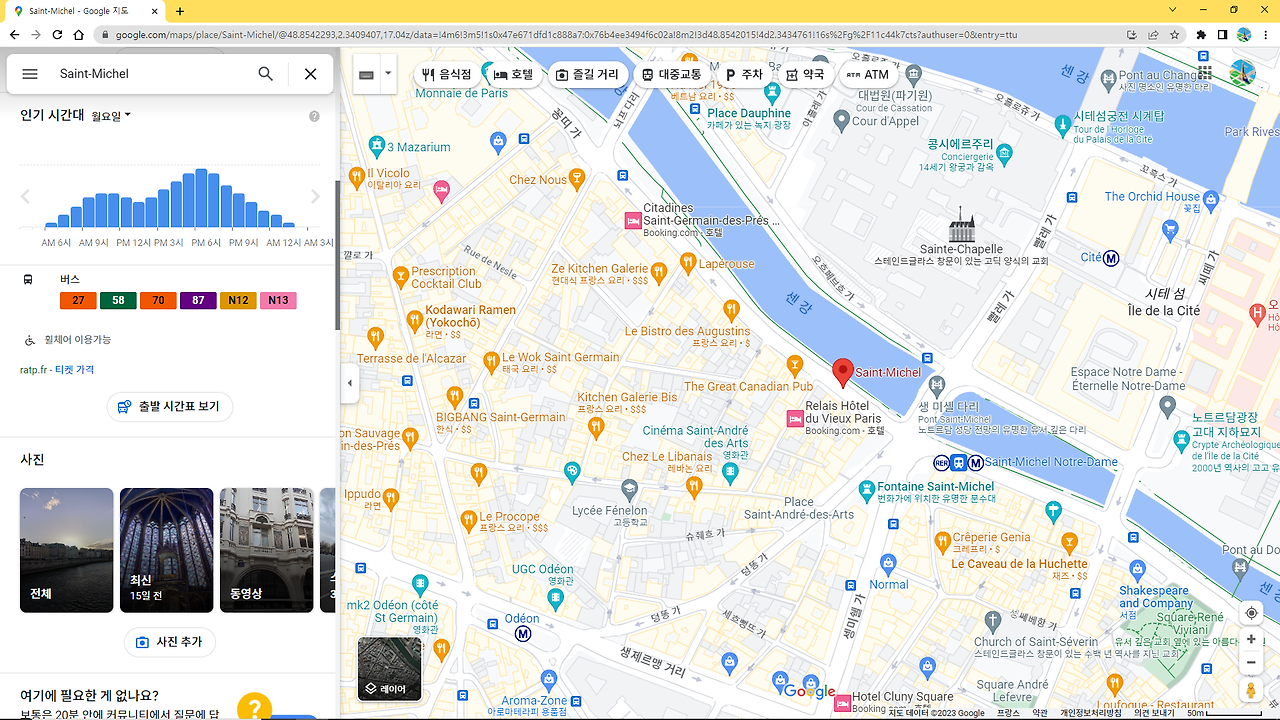1280x720 pixels.
Task: Select the 호텔 filter chip
Action: [x=514, y=75]
